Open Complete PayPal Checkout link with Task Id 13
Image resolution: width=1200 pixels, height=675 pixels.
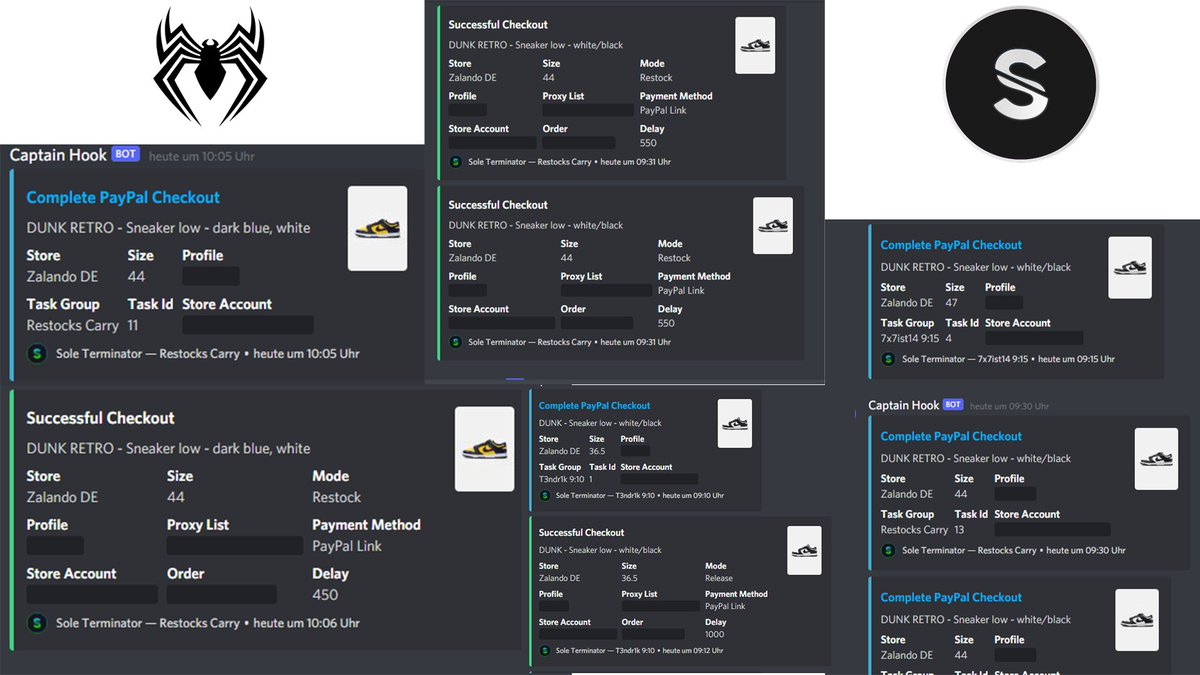click(951, 436)
